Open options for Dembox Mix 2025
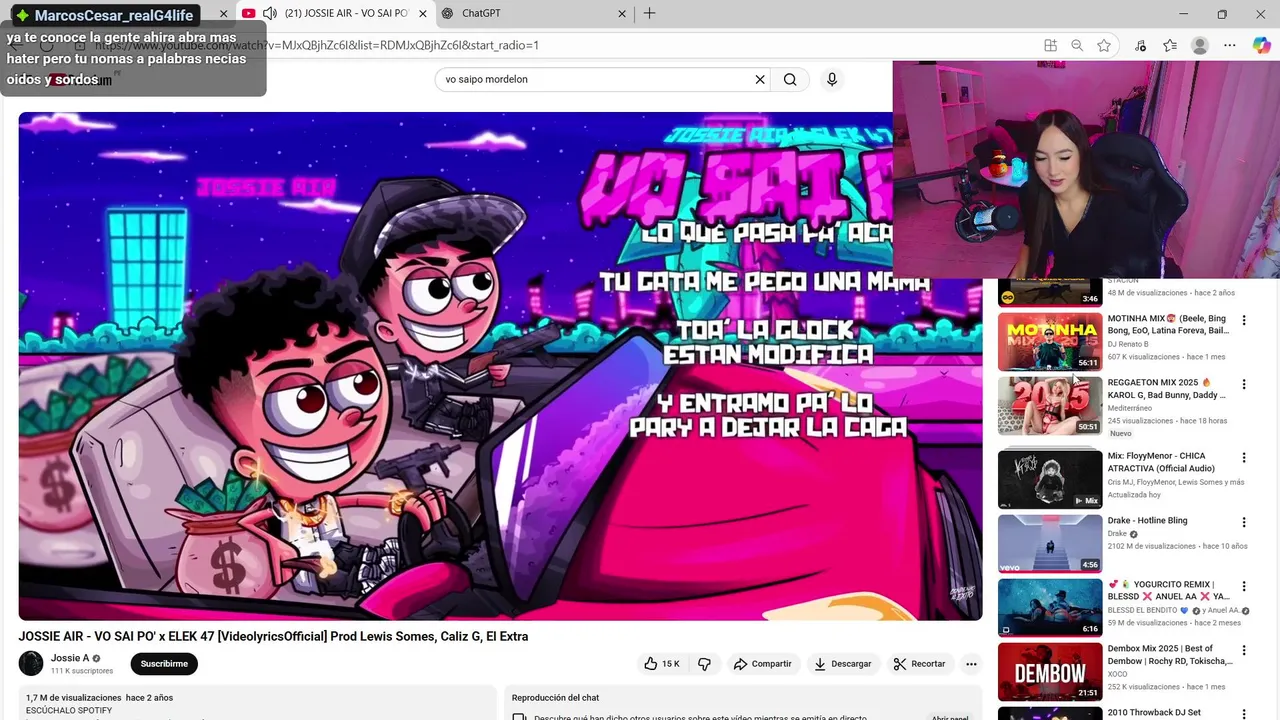 pos(1244,651)
